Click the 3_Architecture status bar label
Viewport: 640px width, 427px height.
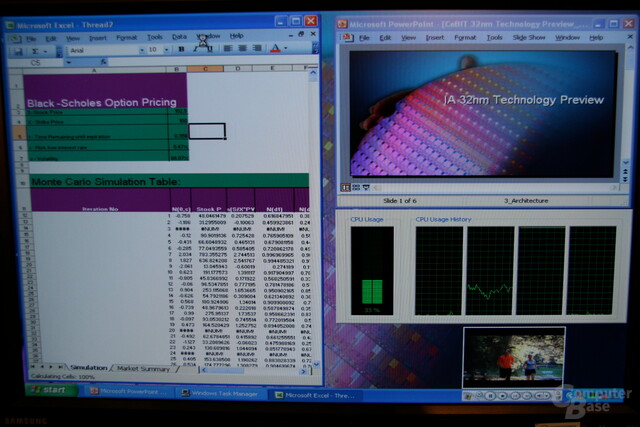click(x=526, y=201)
